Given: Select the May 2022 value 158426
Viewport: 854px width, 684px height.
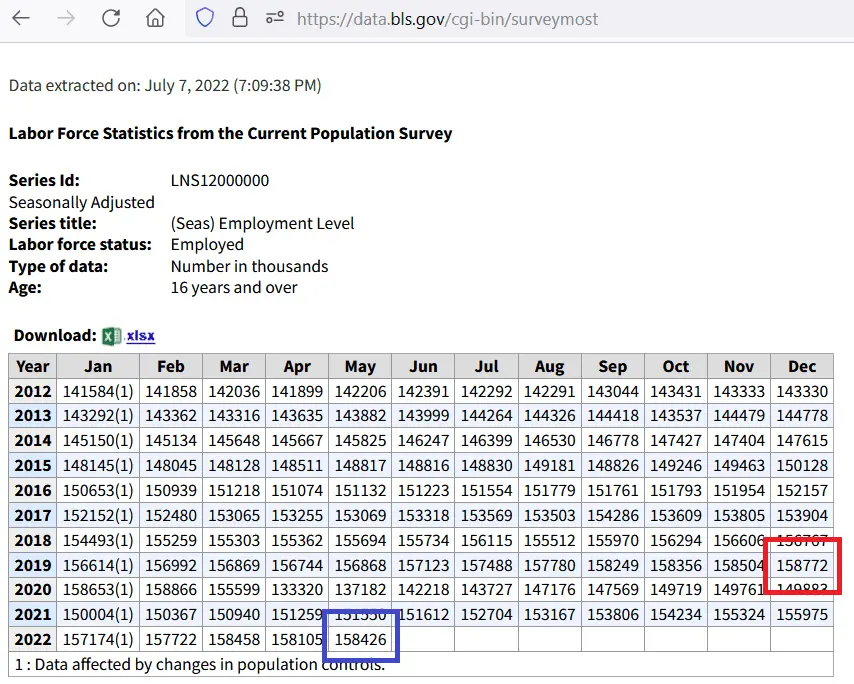Looking at the screenshot, I should [x=360, y=638].
